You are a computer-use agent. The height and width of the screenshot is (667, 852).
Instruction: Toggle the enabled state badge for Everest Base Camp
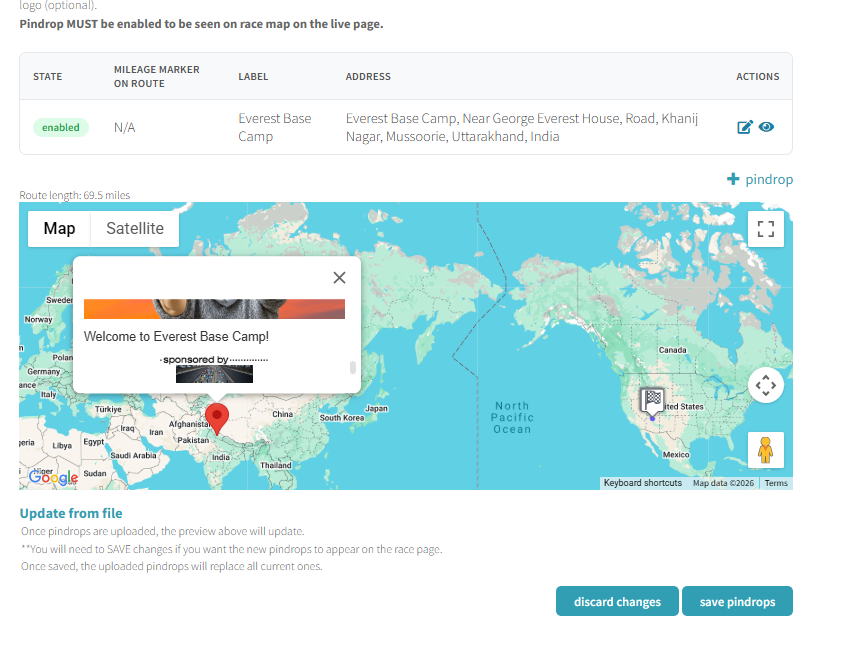[59, 127]
